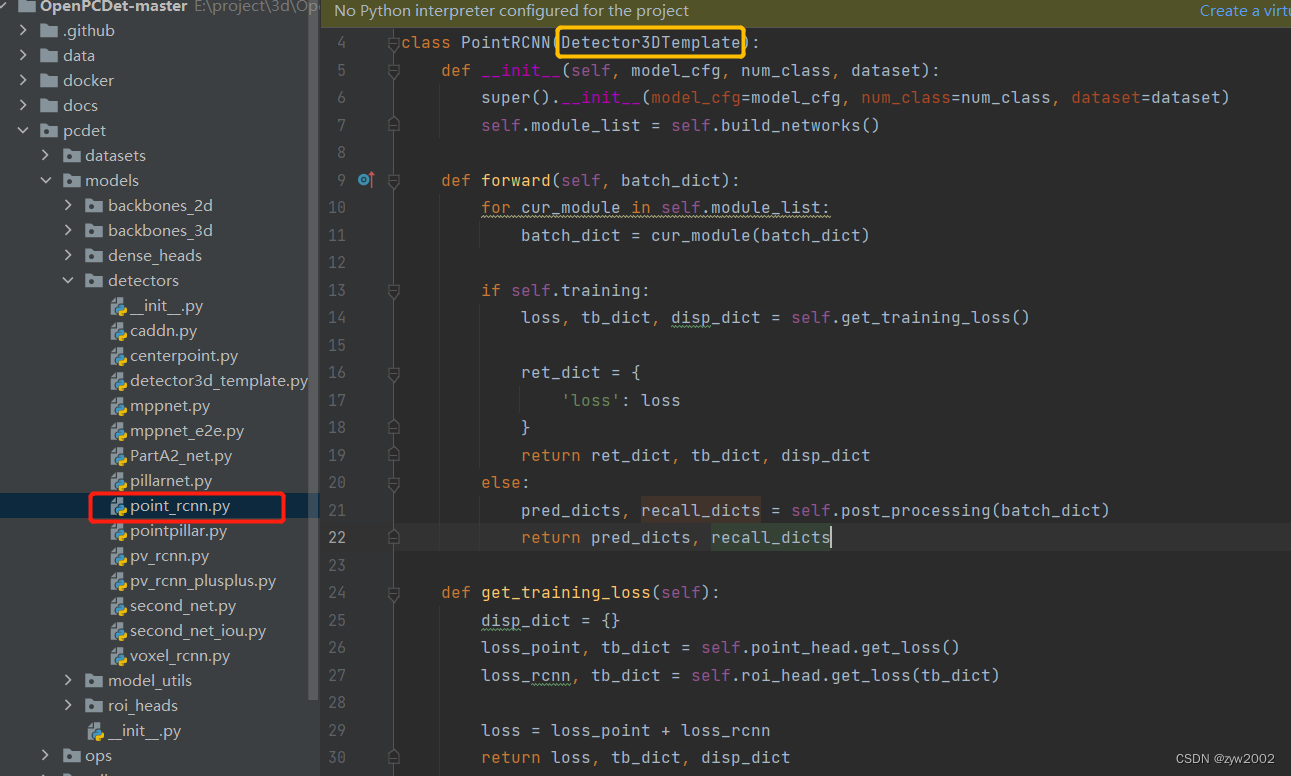Click Detector3DTemplate base class name

pyautogui.click(x=651, y=43)
